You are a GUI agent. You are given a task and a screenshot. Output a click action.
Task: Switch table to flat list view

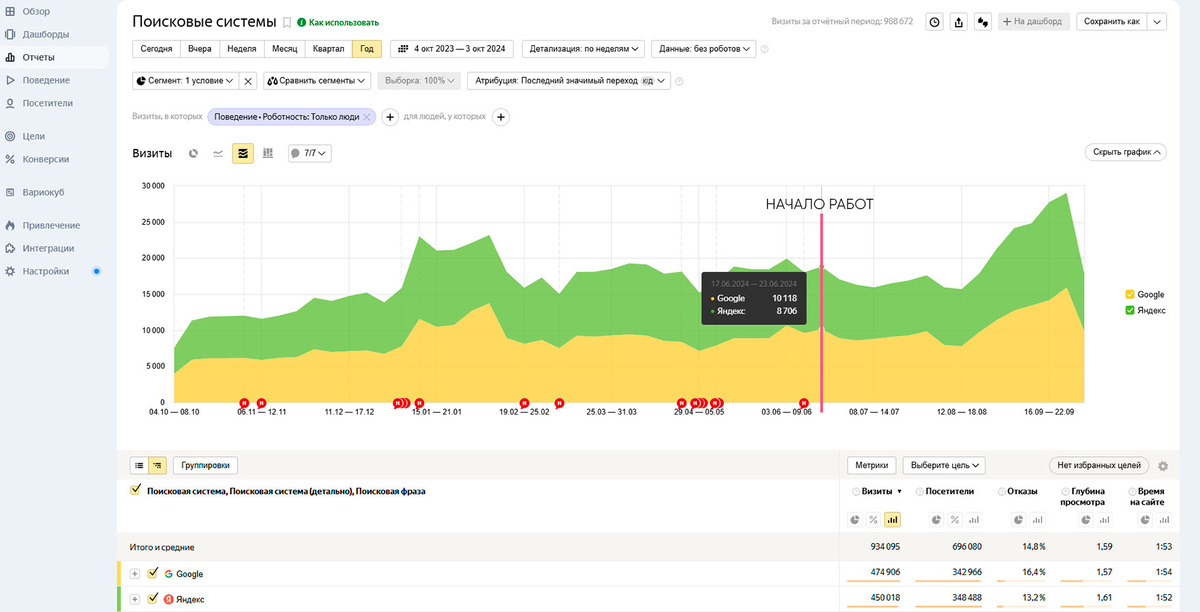[139, 465]
